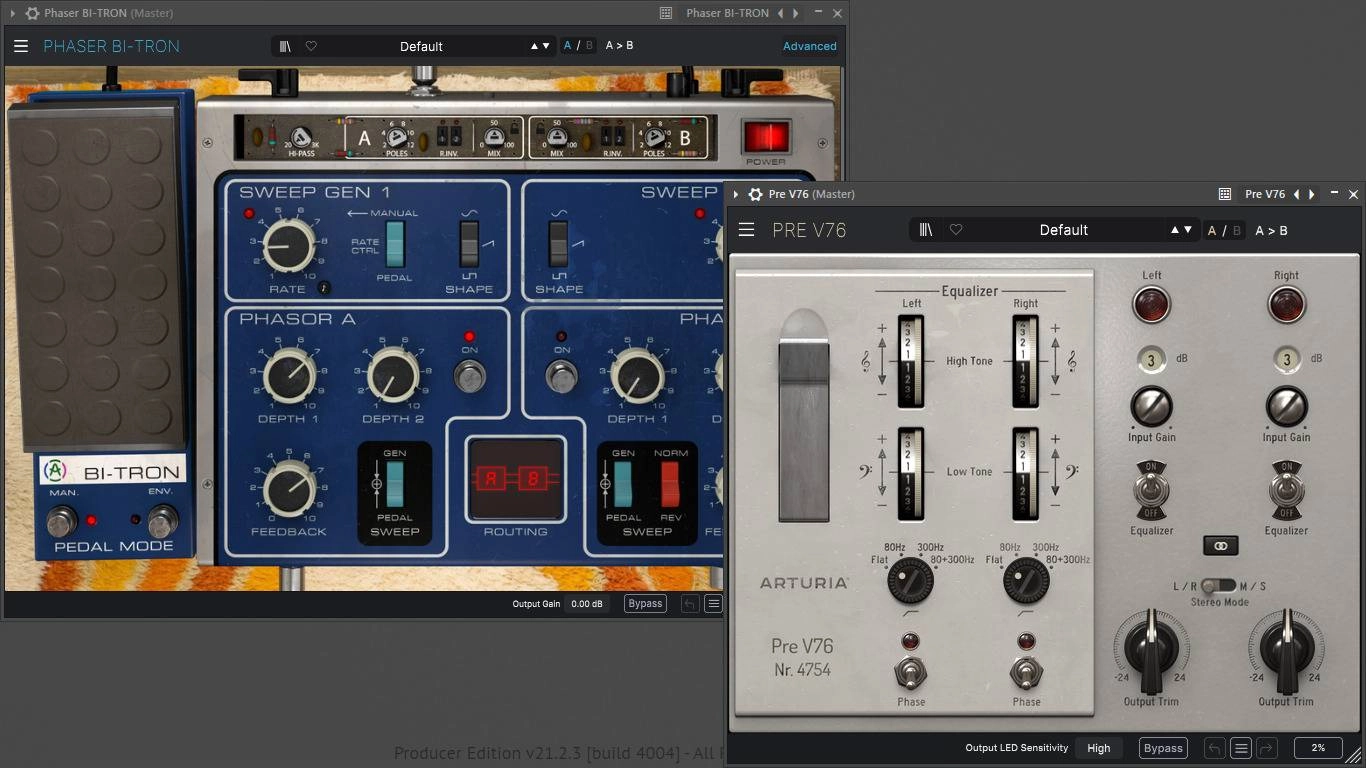1366x768 pixels.
Task: Click the info icon beside the Rate knob
Action: click(323, 288)
